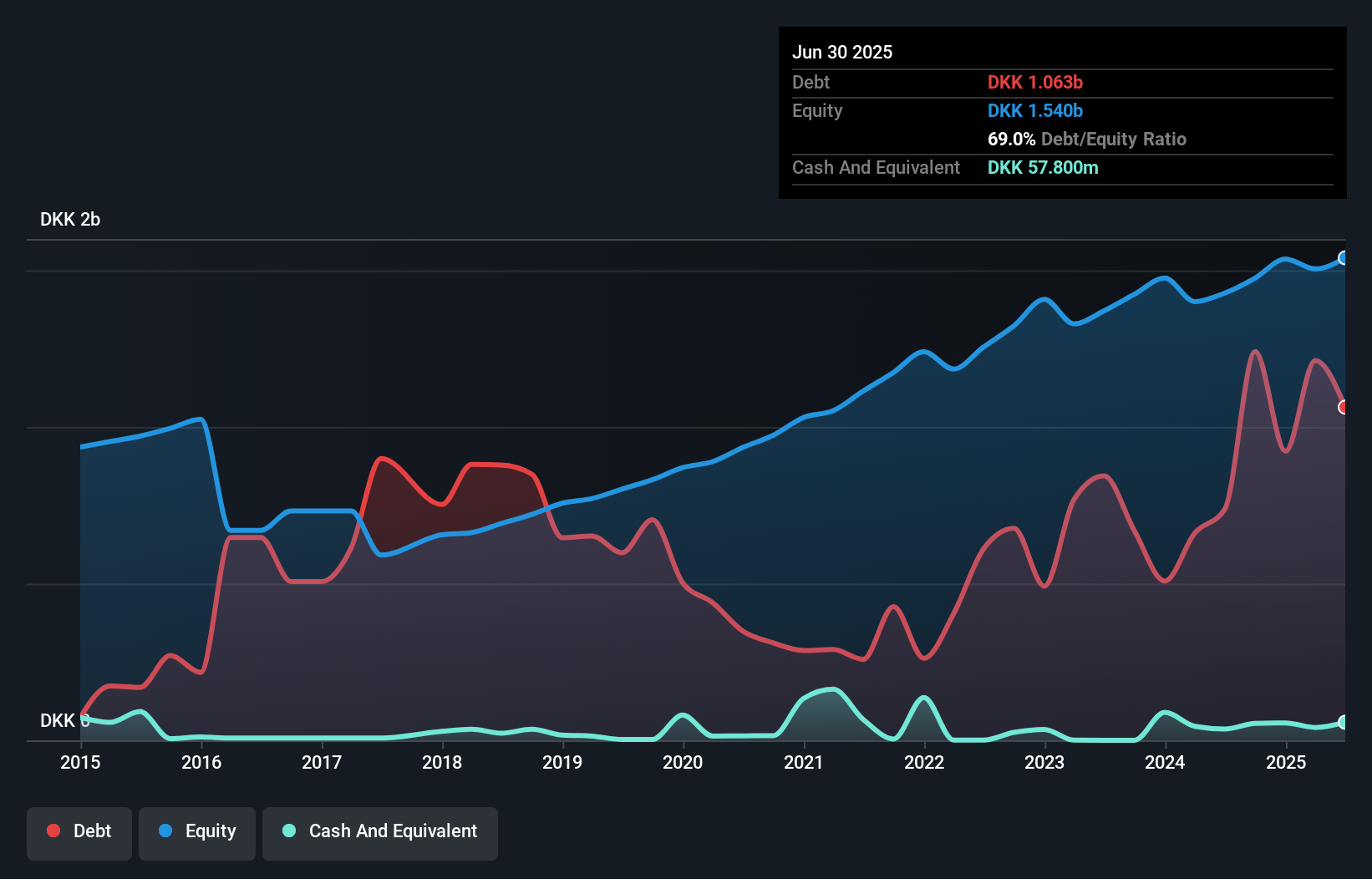
Task: Click the Debt line endpoint marker
Action: point(1343,407)
